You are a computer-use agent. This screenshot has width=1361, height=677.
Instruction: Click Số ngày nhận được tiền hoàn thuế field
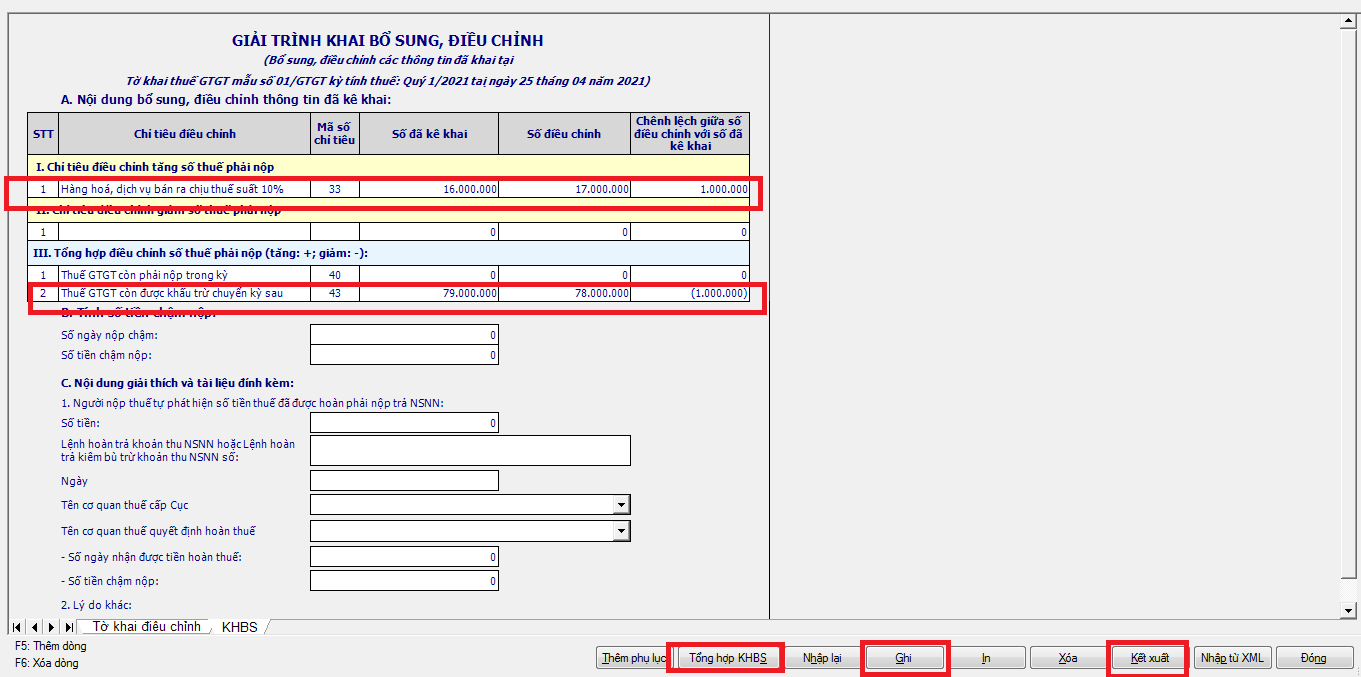[x=404, y=557]
